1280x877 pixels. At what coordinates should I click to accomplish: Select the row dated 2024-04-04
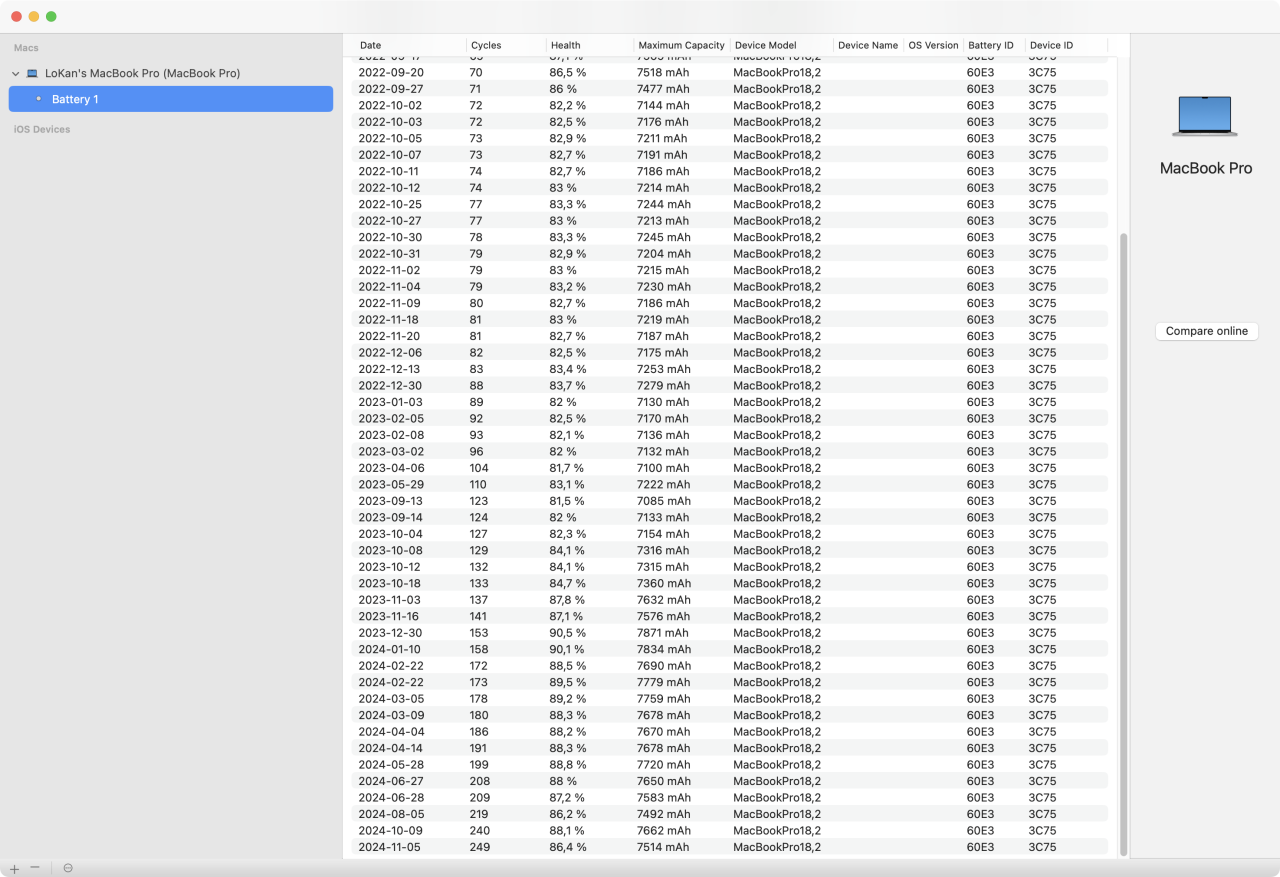coord(731,731)
